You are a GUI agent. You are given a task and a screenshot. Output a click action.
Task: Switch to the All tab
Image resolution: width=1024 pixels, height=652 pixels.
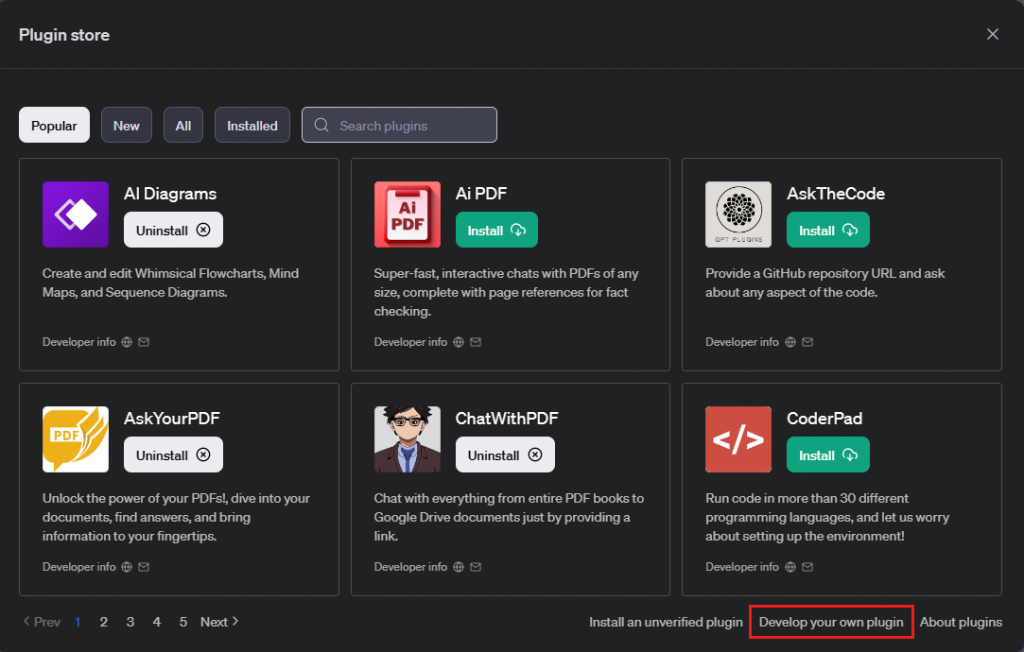click(183, 125)
